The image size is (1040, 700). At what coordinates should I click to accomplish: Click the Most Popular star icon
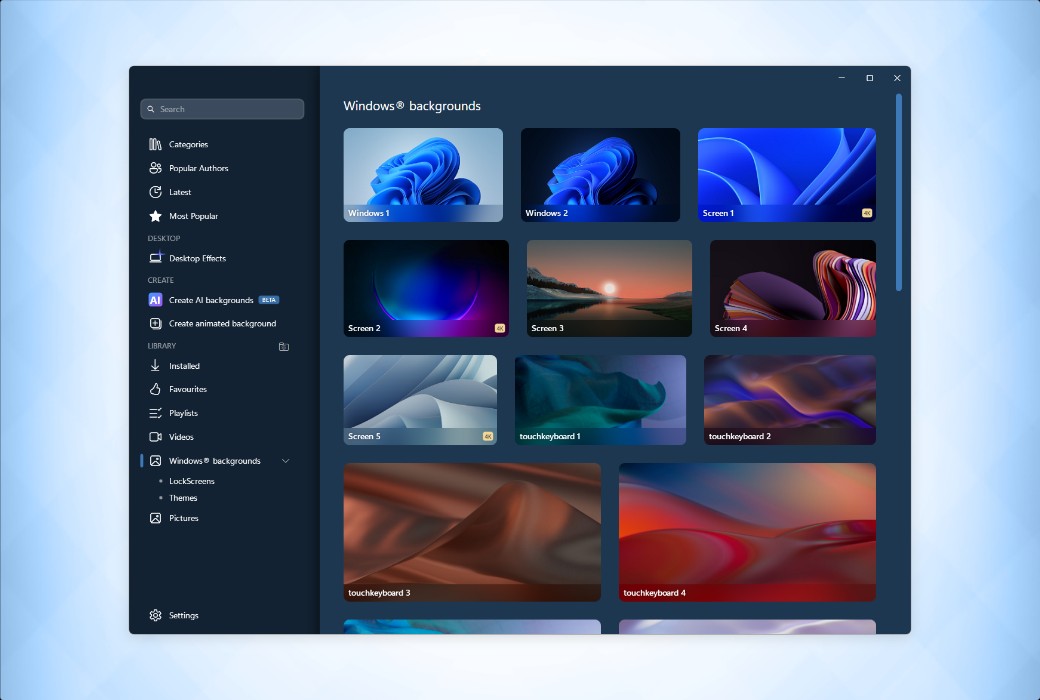(155, 216)
